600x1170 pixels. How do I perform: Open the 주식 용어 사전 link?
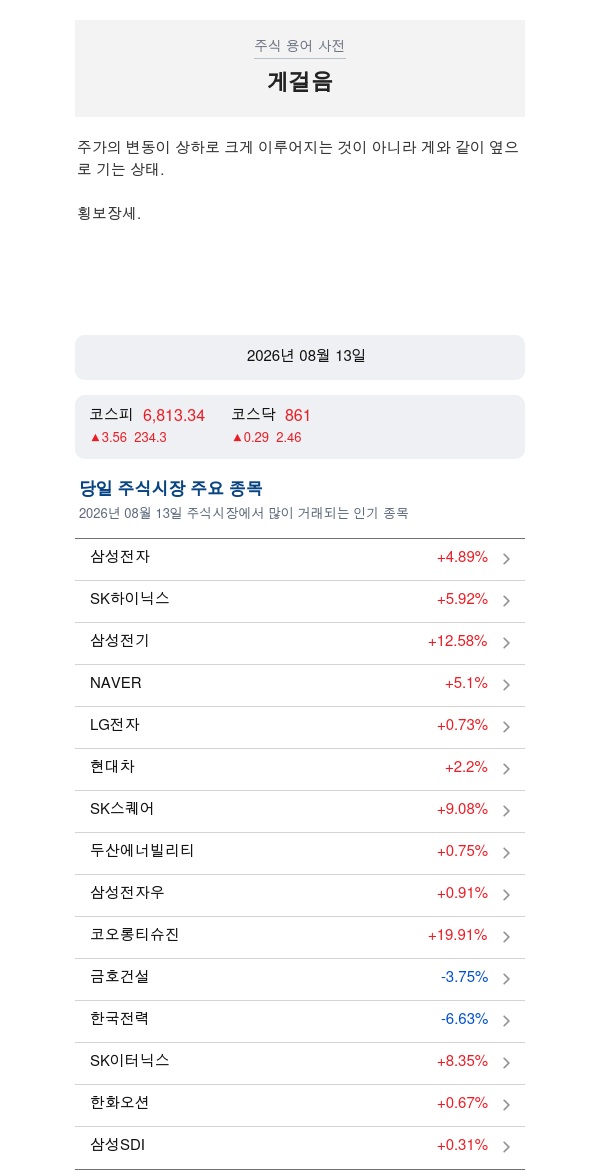[300, 46]
